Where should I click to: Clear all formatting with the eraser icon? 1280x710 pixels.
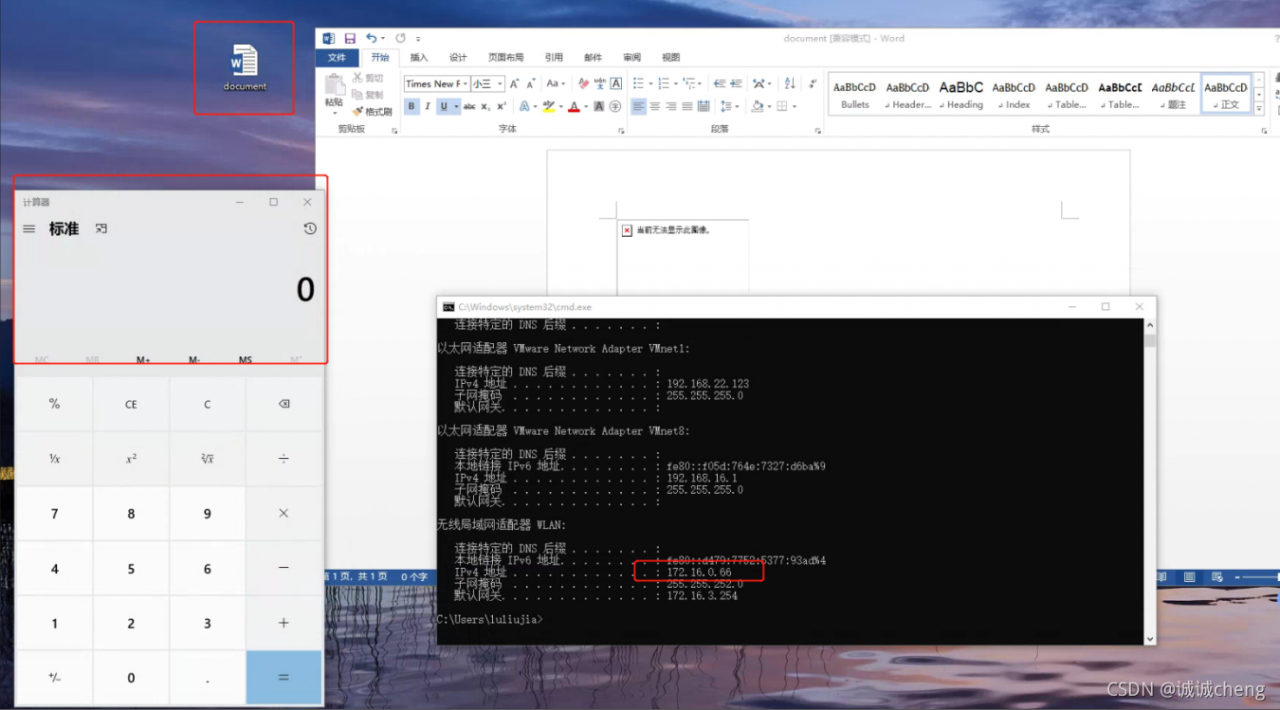tap(583, 84)
